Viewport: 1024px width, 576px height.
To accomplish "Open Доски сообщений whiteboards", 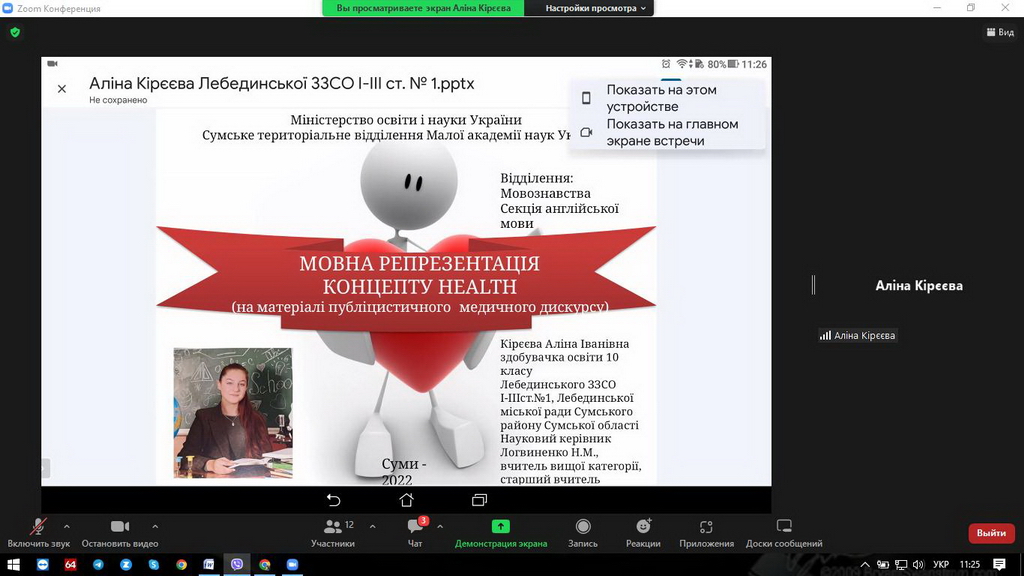I will tap(784, 532).
